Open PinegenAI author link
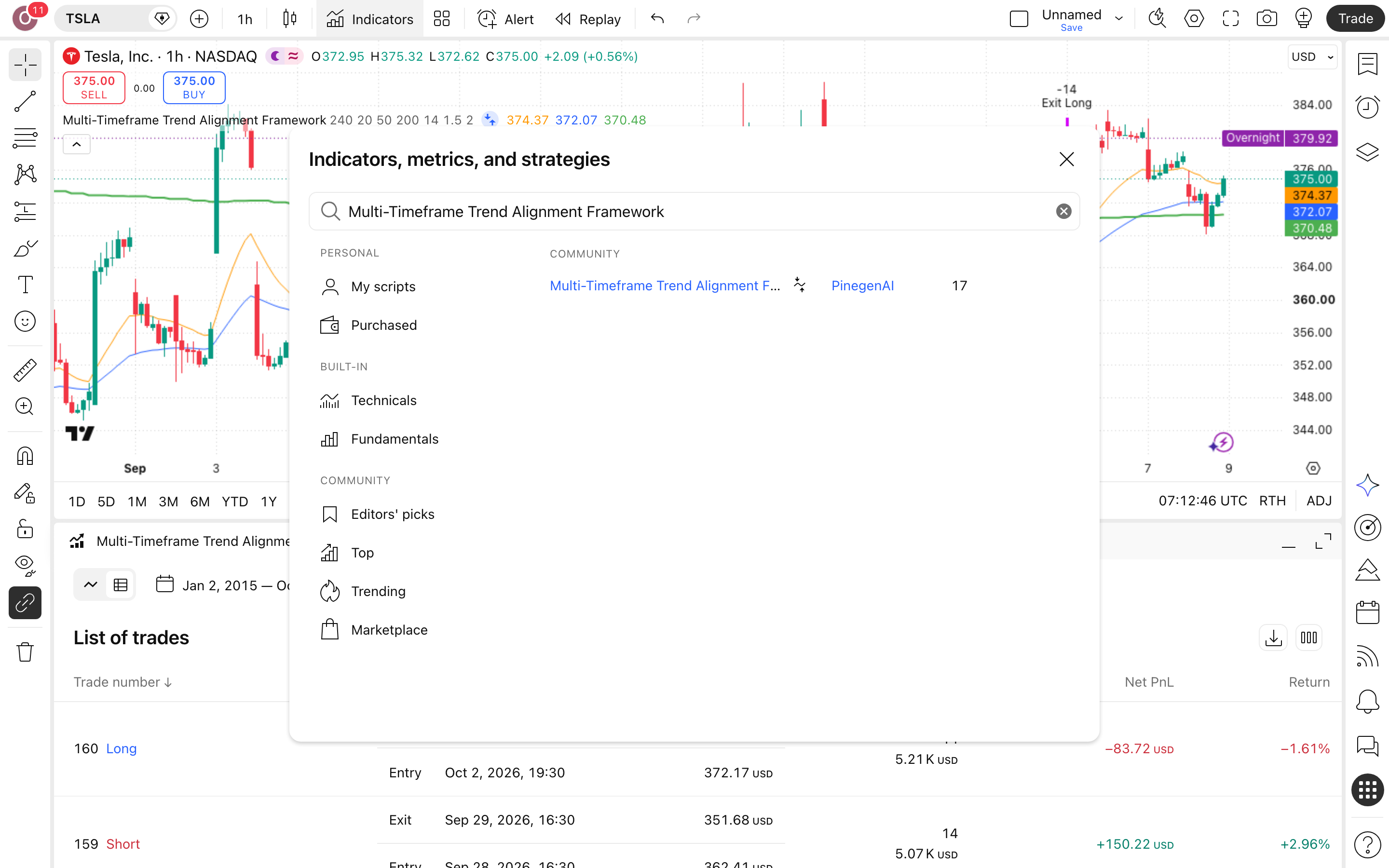 862,285
